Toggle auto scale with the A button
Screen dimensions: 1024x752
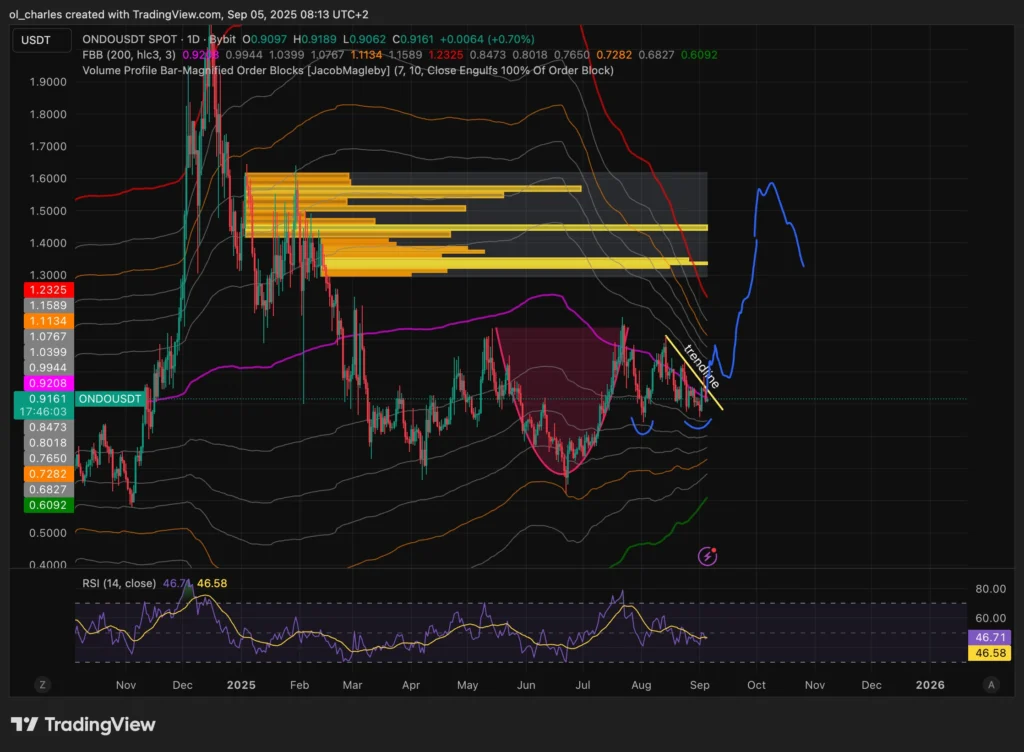pos(990,685)
